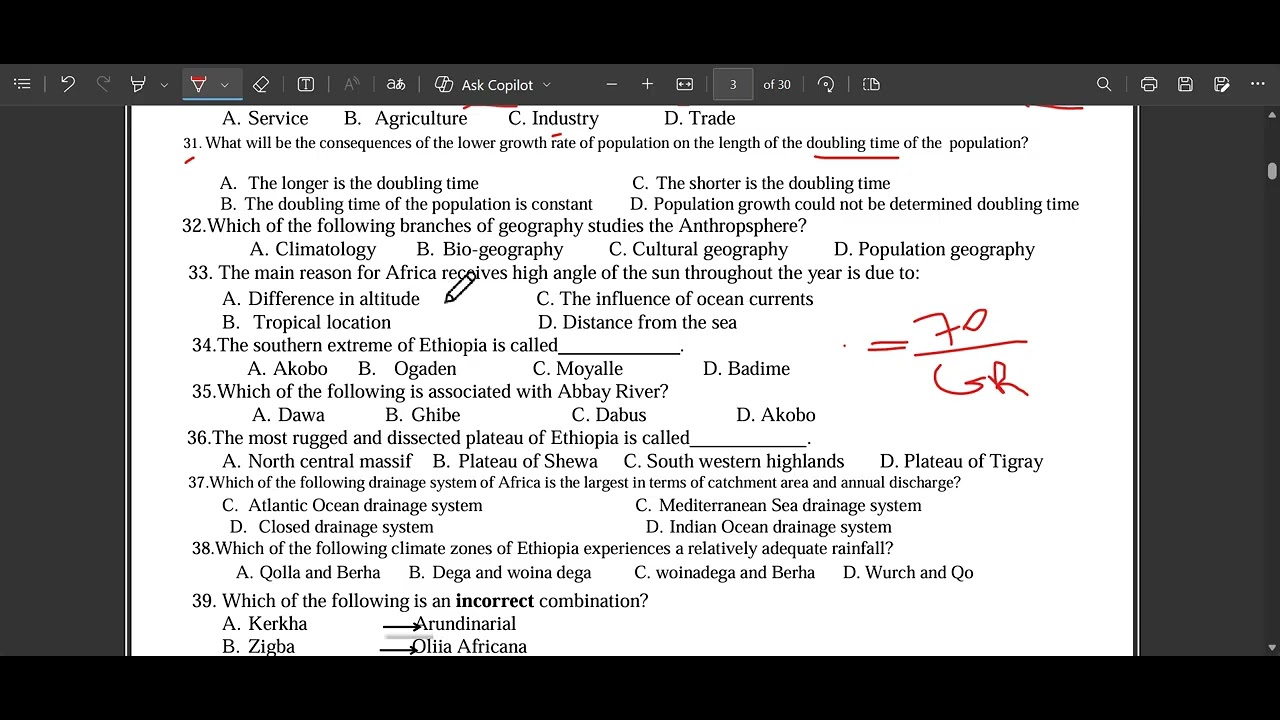Rotate the PDF page
The height and width of the screenshot is (720, 1280).
pyautogui.click(x=826, y=85)
